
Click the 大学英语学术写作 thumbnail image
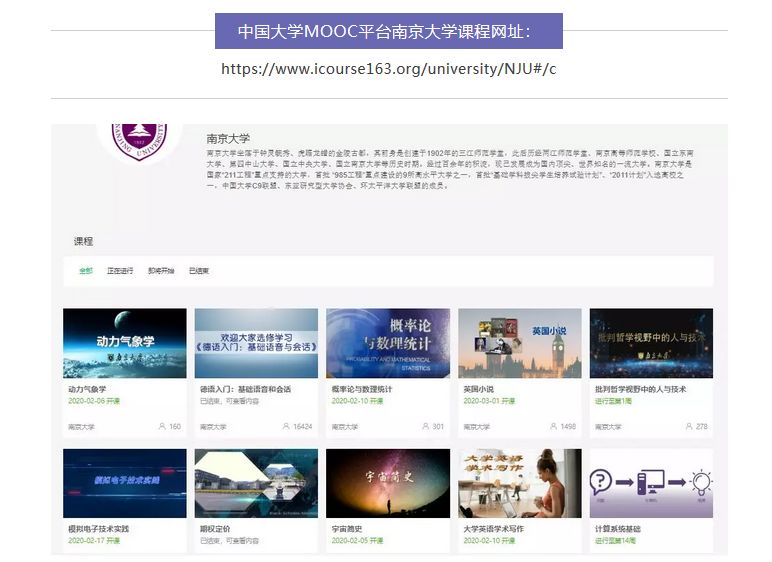tap(520, 483)
